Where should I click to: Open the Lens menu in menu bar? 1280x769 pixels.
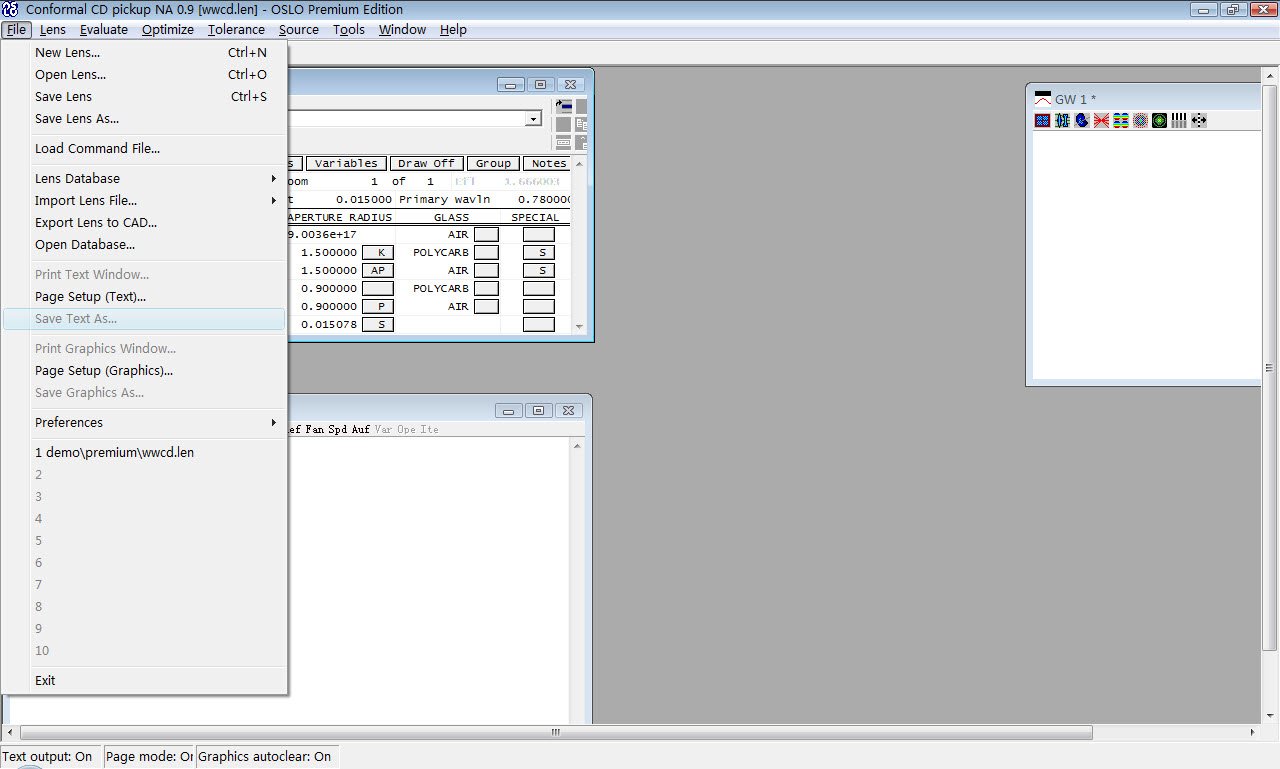coord(53,30)
